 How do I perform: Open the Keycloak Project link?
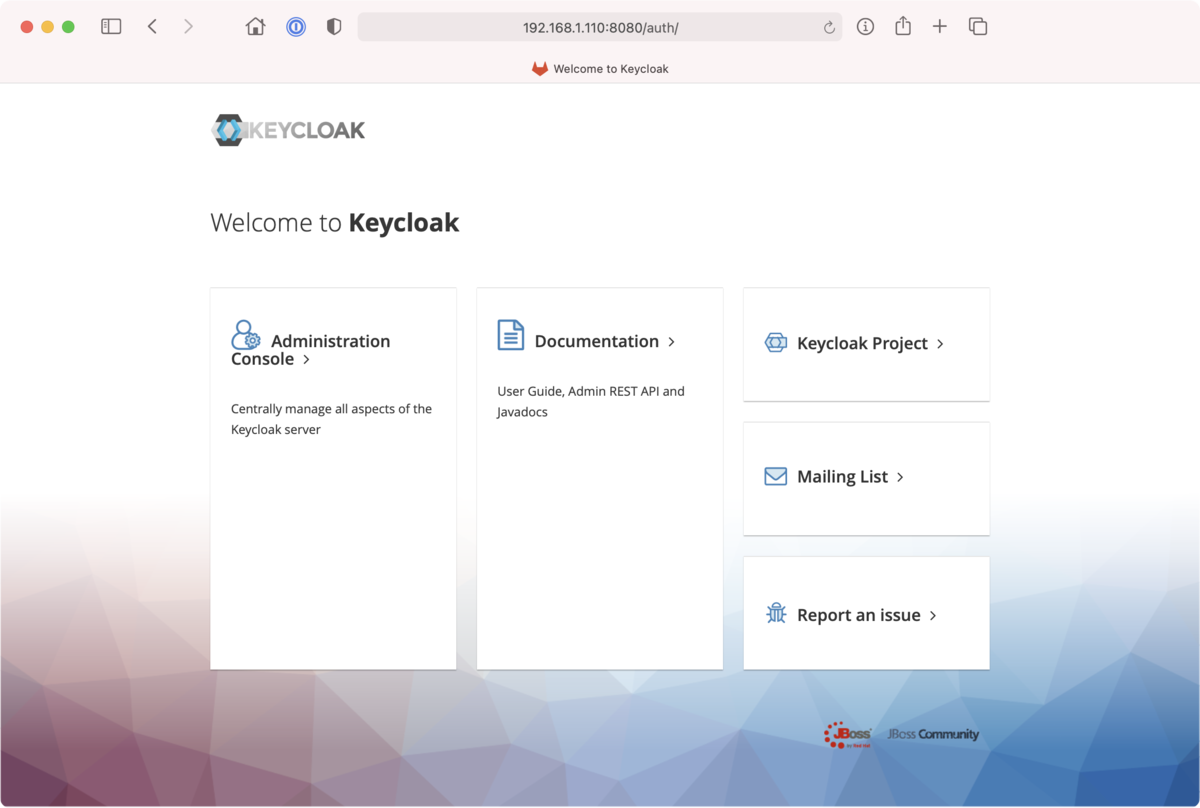point(863,343)
